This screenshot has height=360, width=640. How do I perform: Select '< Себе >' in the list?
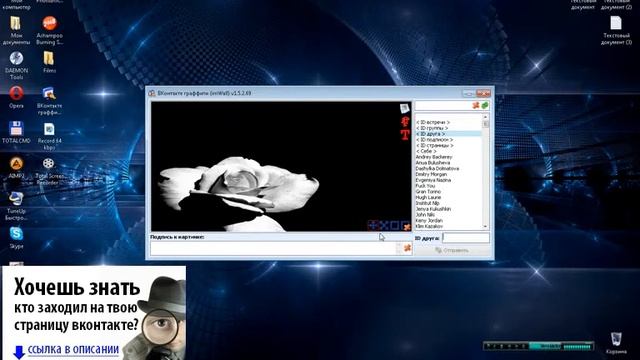tap(426, 151)
